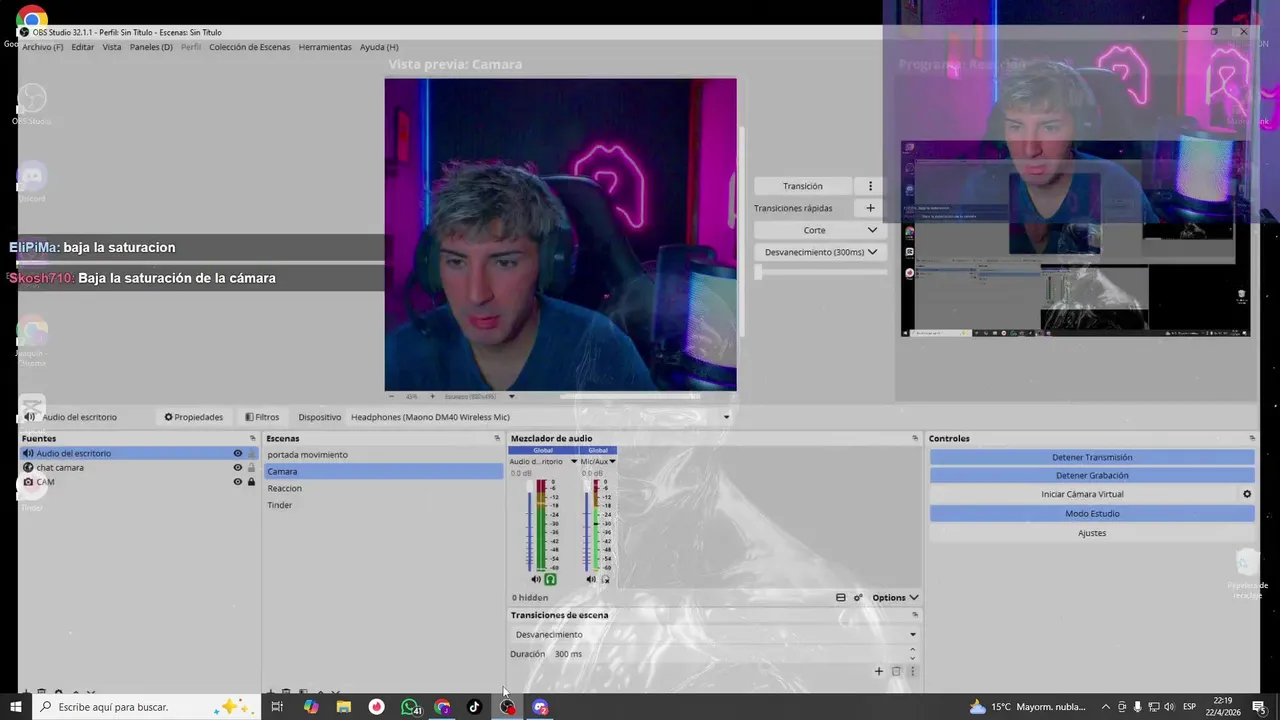1280x720 pixels.
Task: Open the Ayuda menu
Action: 379,47
